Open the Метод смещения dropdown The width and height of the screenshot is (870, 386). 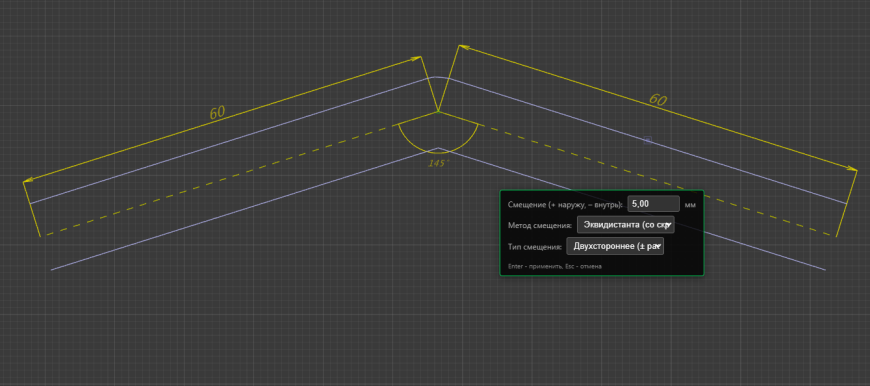pyautogui.click(x=625, y=225)
